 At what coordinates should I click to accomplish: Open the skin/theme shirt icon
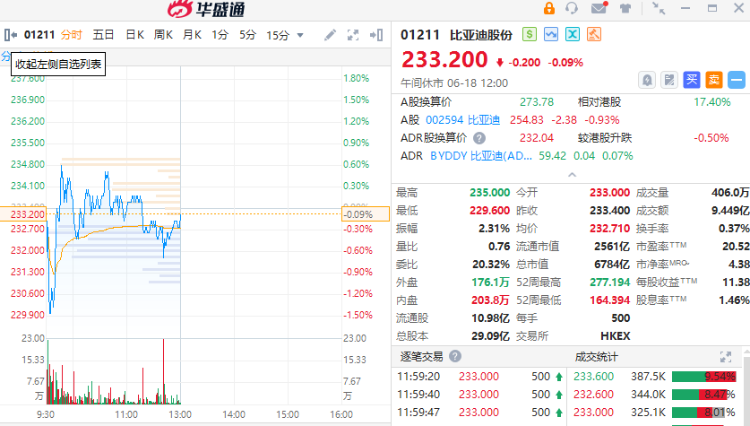(x=625, y=8)
